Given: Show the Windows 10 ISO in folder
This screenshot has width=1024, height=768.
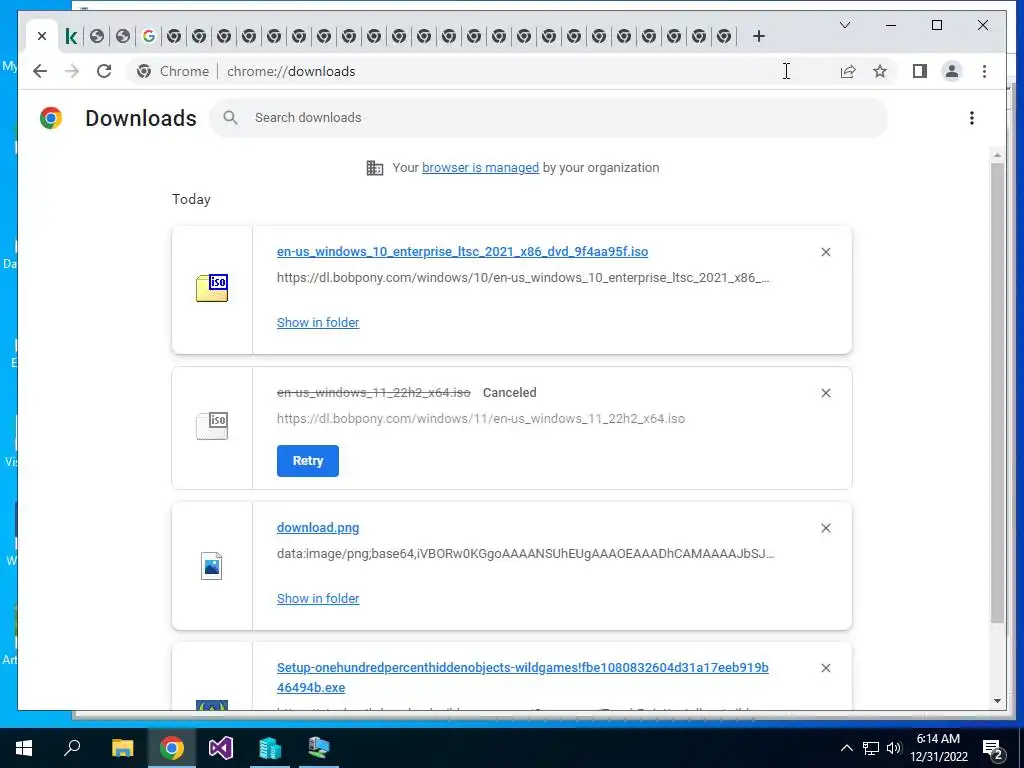Looking at the screenshot, I should pyautogui.click(x=318, y=323).
